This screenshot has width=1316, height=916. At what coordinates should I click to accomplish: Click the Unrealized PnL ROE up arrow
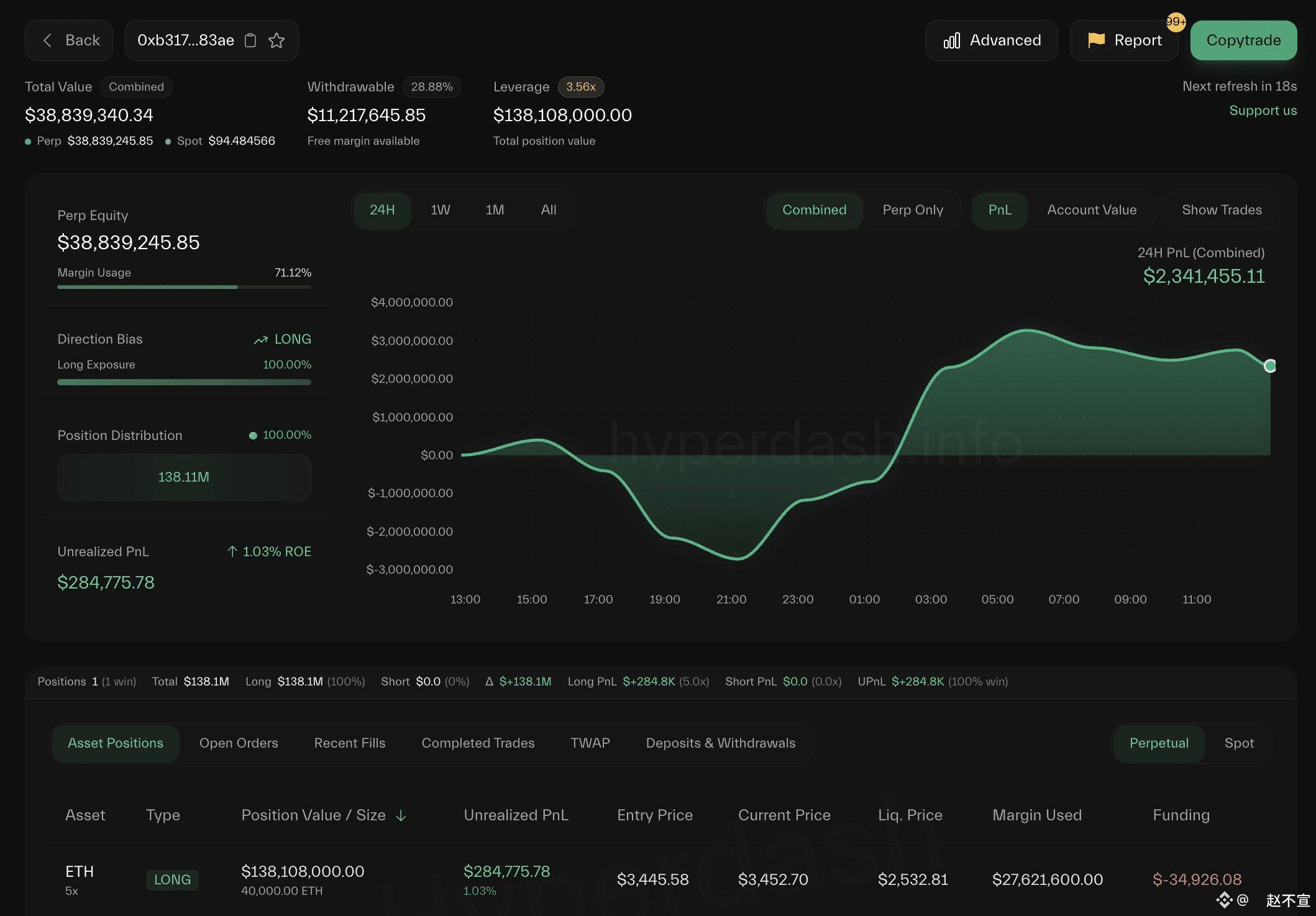[232, 551]
